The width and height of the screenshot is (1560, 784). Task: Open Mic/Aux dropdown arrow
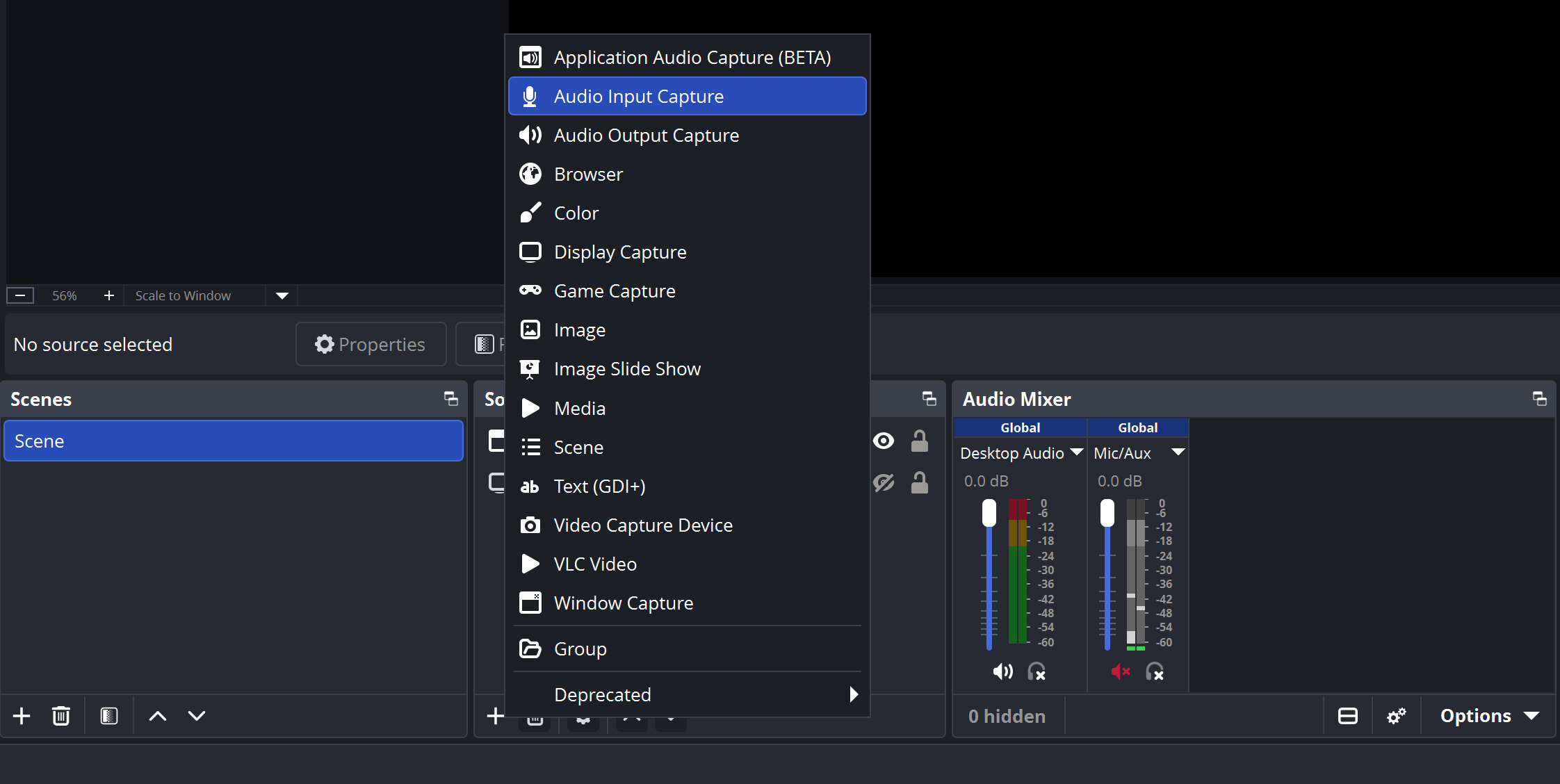tap(1178, 452)
